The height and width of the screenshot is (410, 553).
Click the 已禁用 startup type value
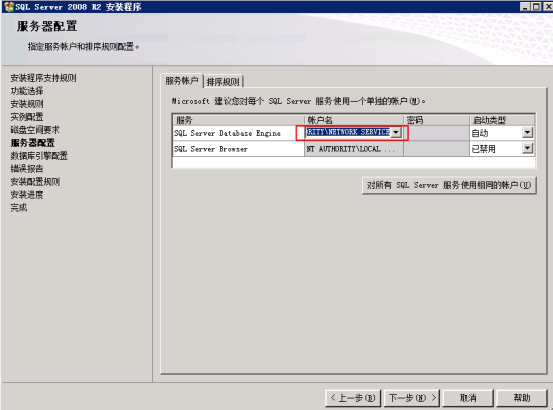[x=484, y=149]
